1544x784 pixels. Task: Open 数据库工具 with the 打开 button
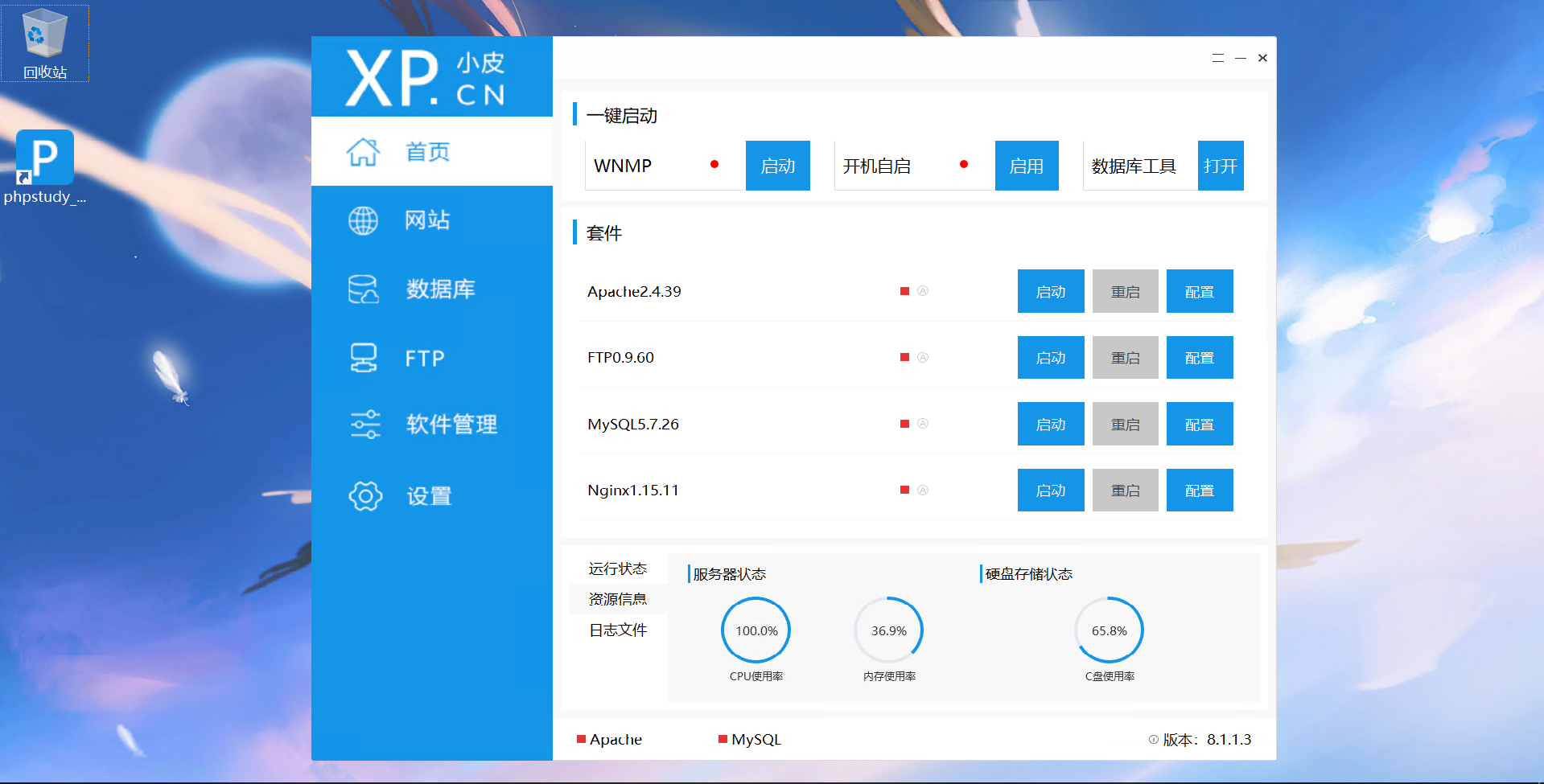1221,166
